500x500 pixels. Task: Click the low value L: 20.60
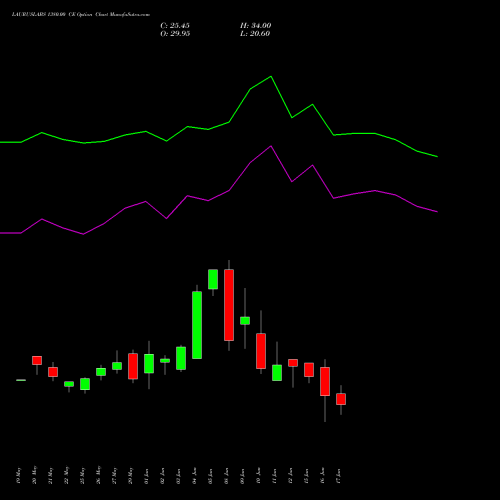255,34
